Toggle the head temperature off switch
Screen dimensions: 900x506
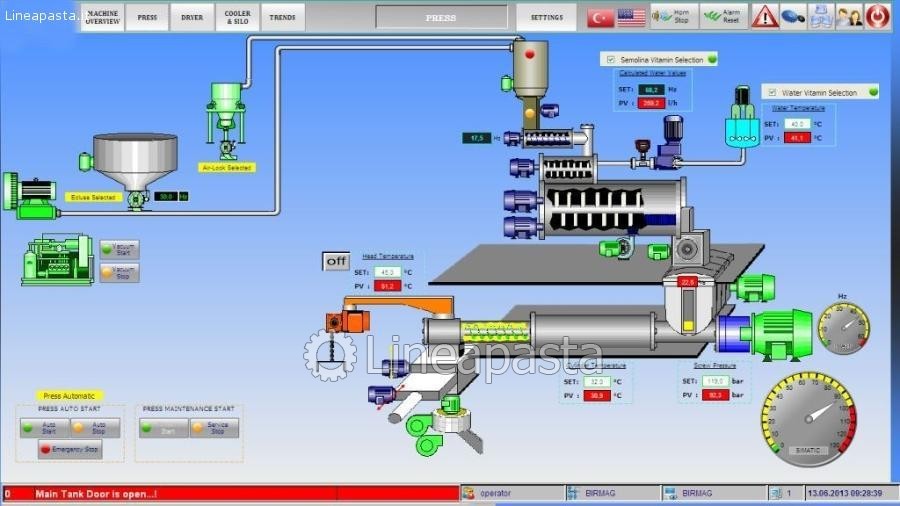coord(336,261)
